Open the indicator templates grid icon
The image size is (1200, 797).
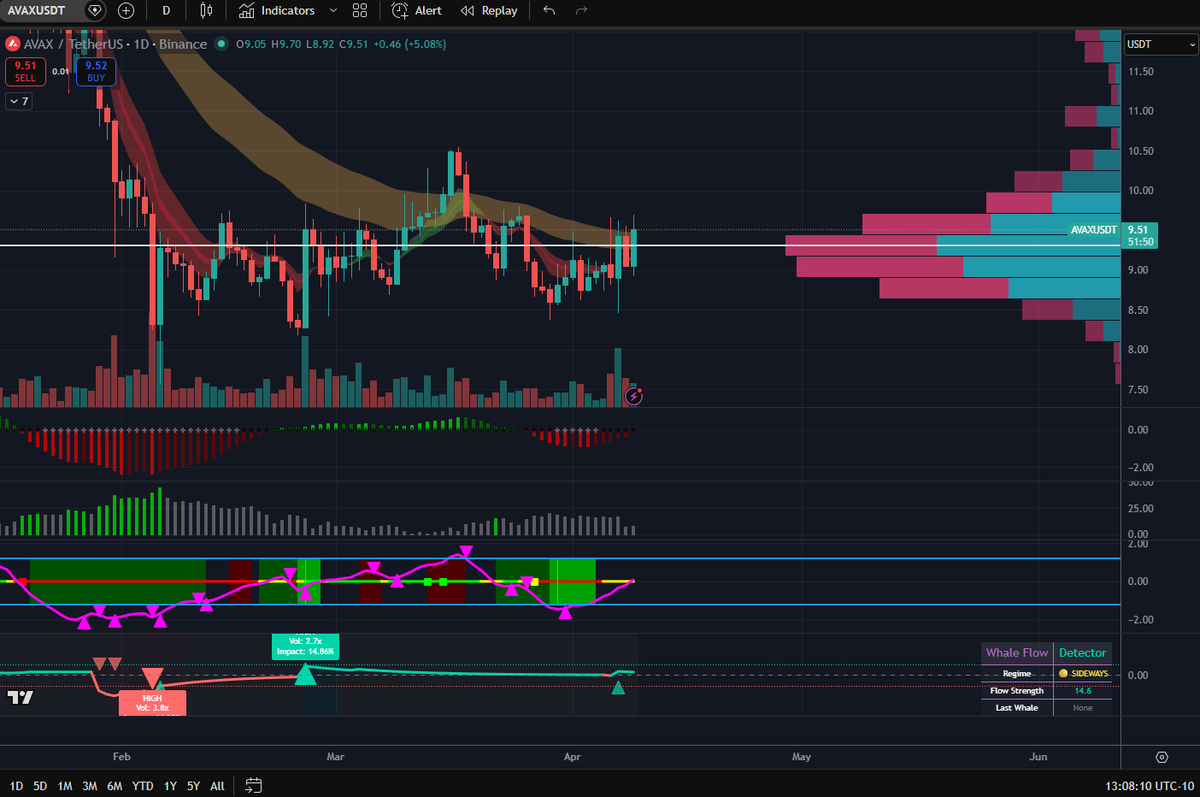click(360, 10)
